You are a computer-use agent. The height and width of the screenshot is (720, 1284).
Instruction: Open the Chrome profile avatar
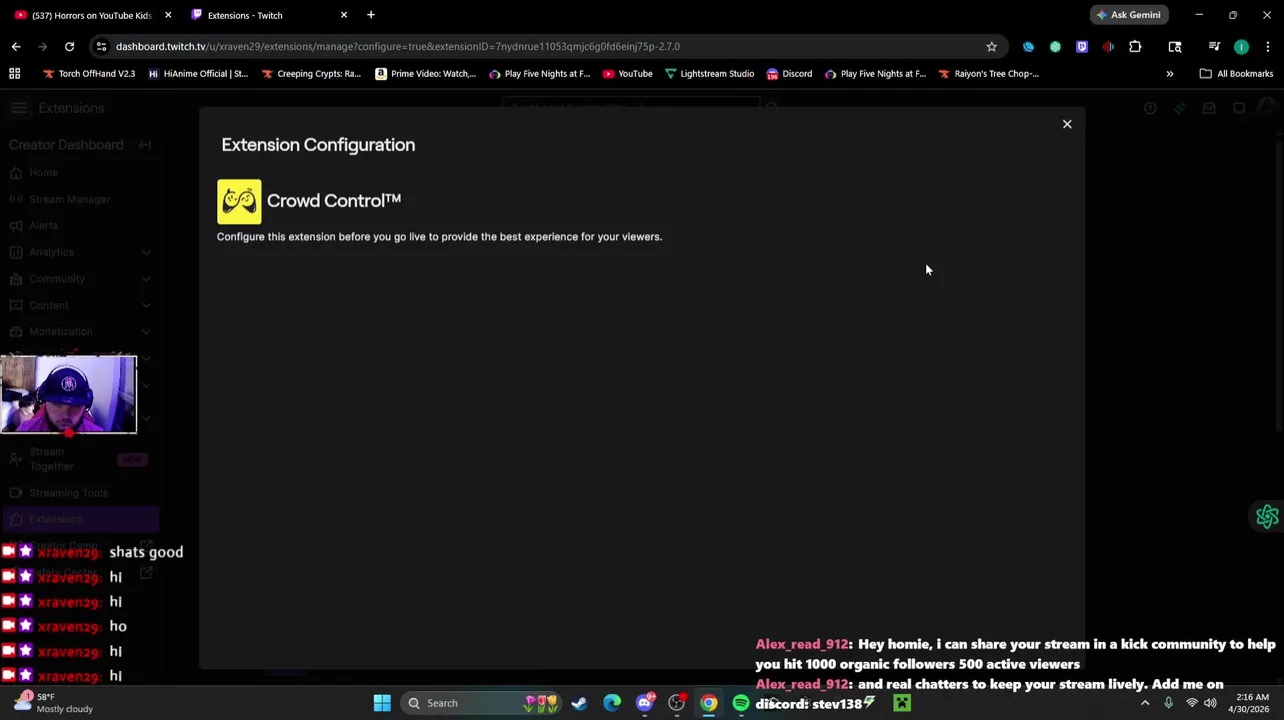[x=1241, y=46]
